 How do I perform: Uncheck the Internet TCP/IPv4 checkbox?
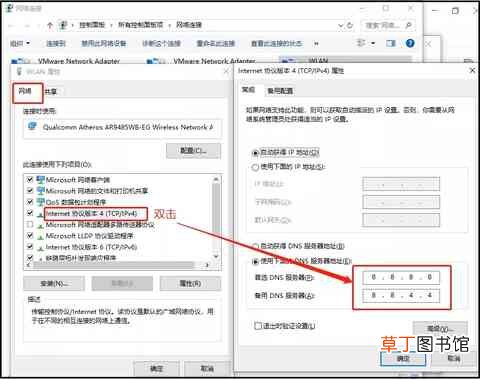(30, 213)
